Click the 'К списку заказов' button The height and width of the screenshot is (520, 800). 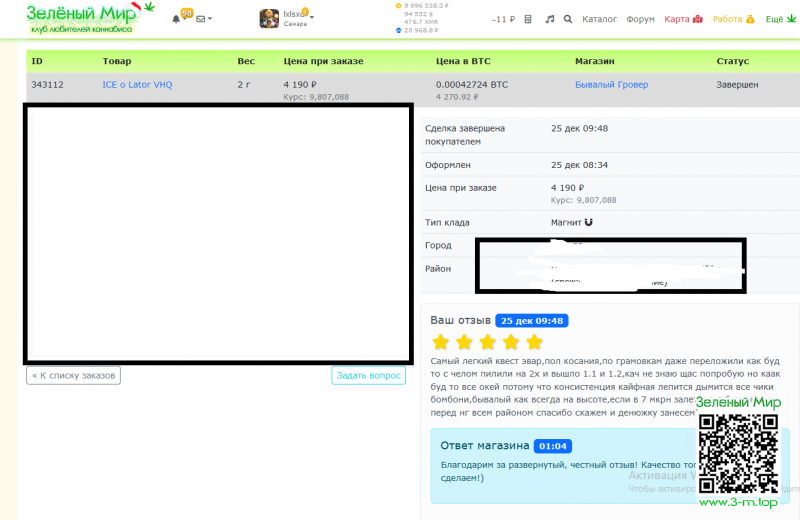tap(73, 376)
